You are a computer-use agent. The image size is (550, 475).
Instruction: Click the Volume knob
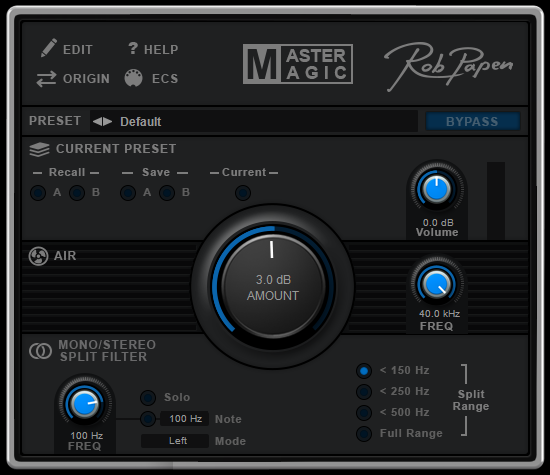[437, 189]
